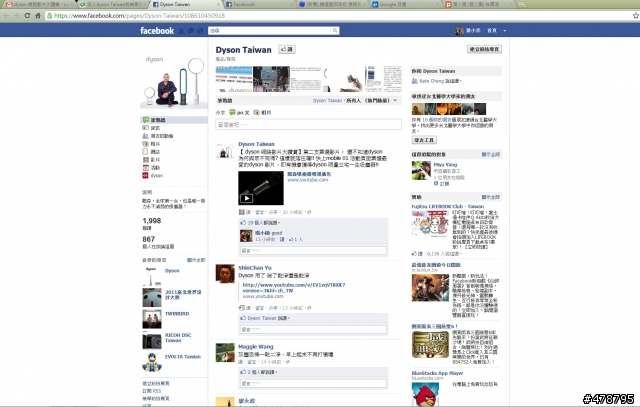This screenshot has height=407, width=640.
Task: Click the comment box under the first post
Action: point(313,250)
